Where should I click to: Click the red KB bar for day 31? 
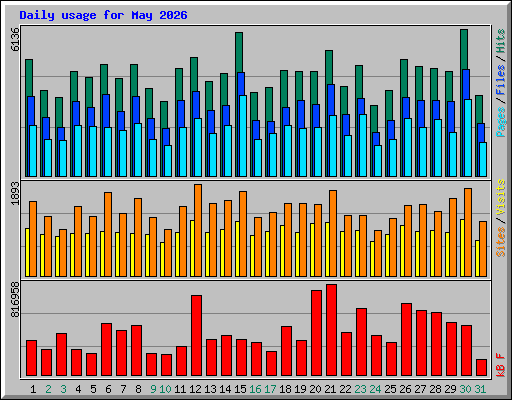[482, 368]
